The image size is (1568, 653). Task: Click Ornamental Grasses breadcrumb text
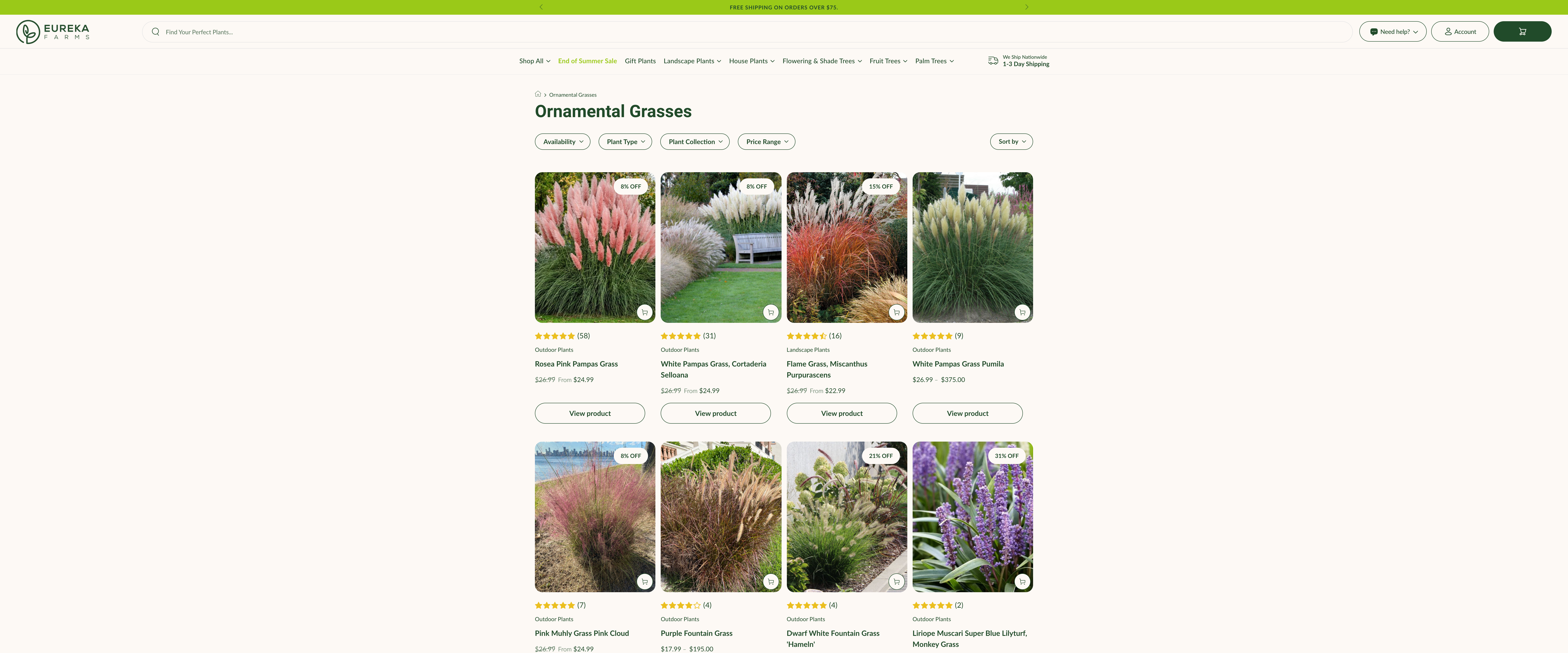click(x=573, y=95)
